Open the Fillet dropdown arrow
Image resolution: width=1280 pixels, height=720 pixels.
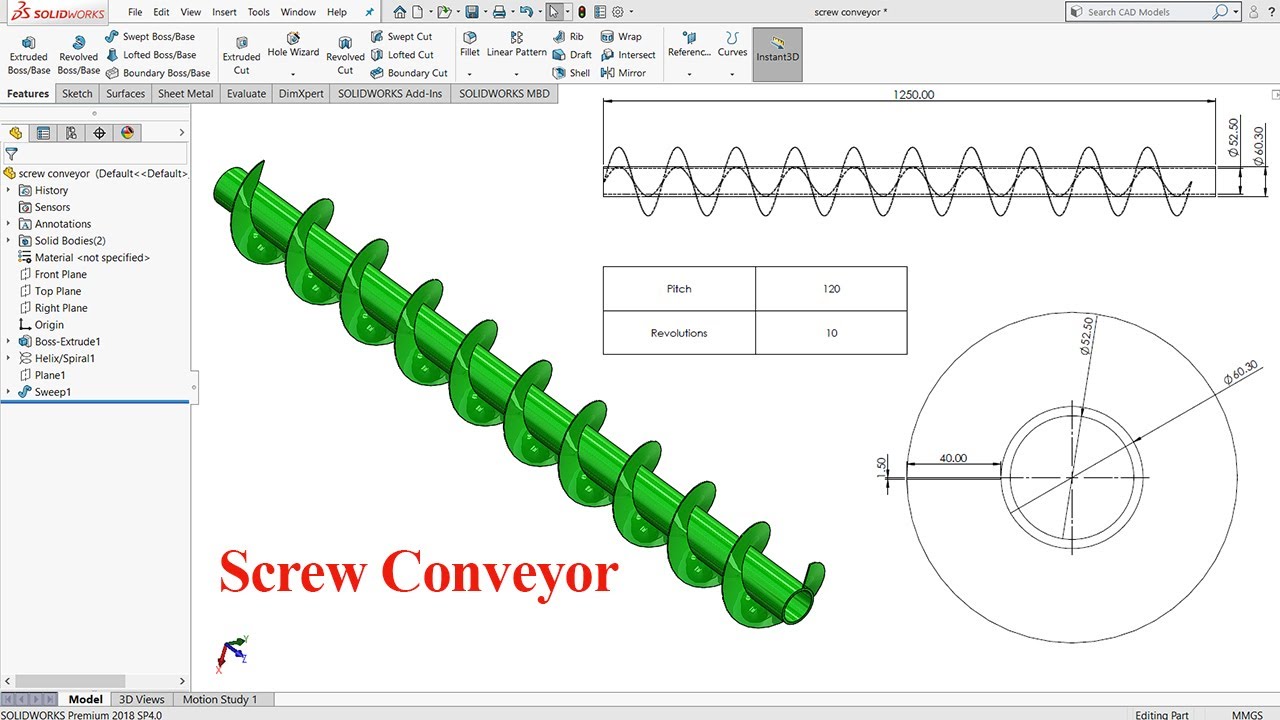click(470, 74)
